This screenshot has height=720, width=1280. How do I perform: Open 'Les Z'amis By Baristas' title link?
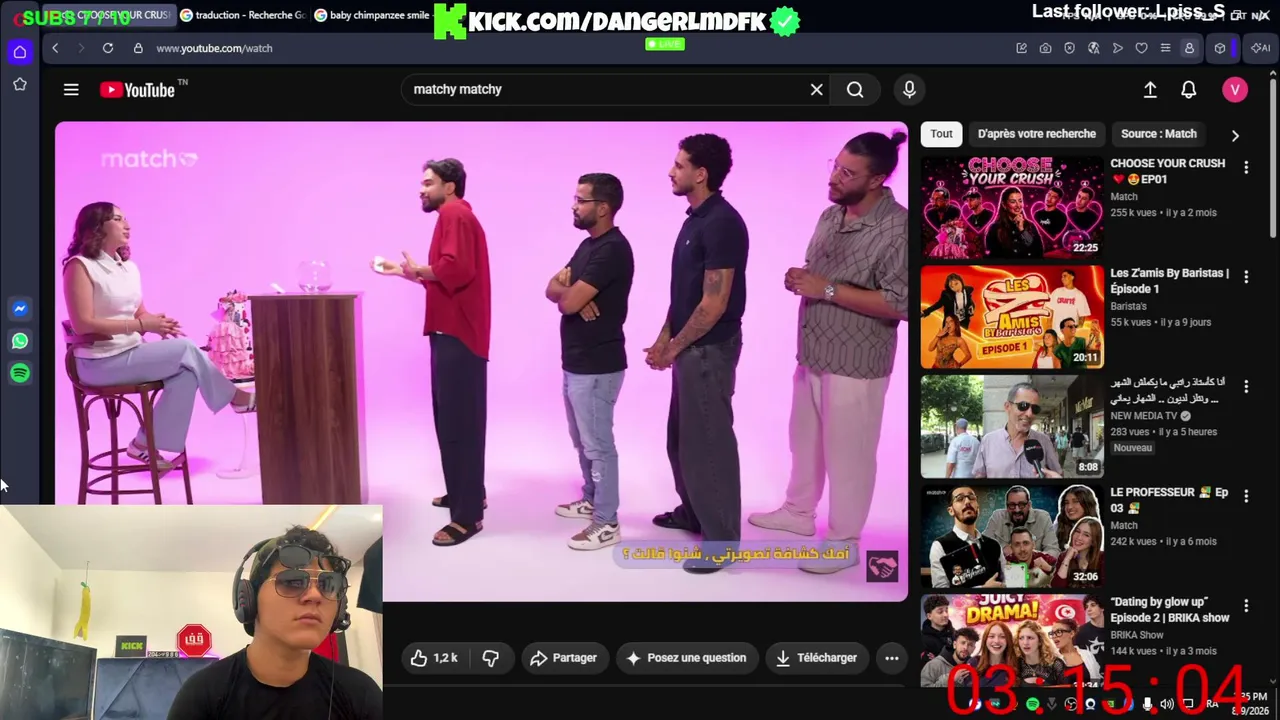pyautogui.click(x=1170, y=281)
